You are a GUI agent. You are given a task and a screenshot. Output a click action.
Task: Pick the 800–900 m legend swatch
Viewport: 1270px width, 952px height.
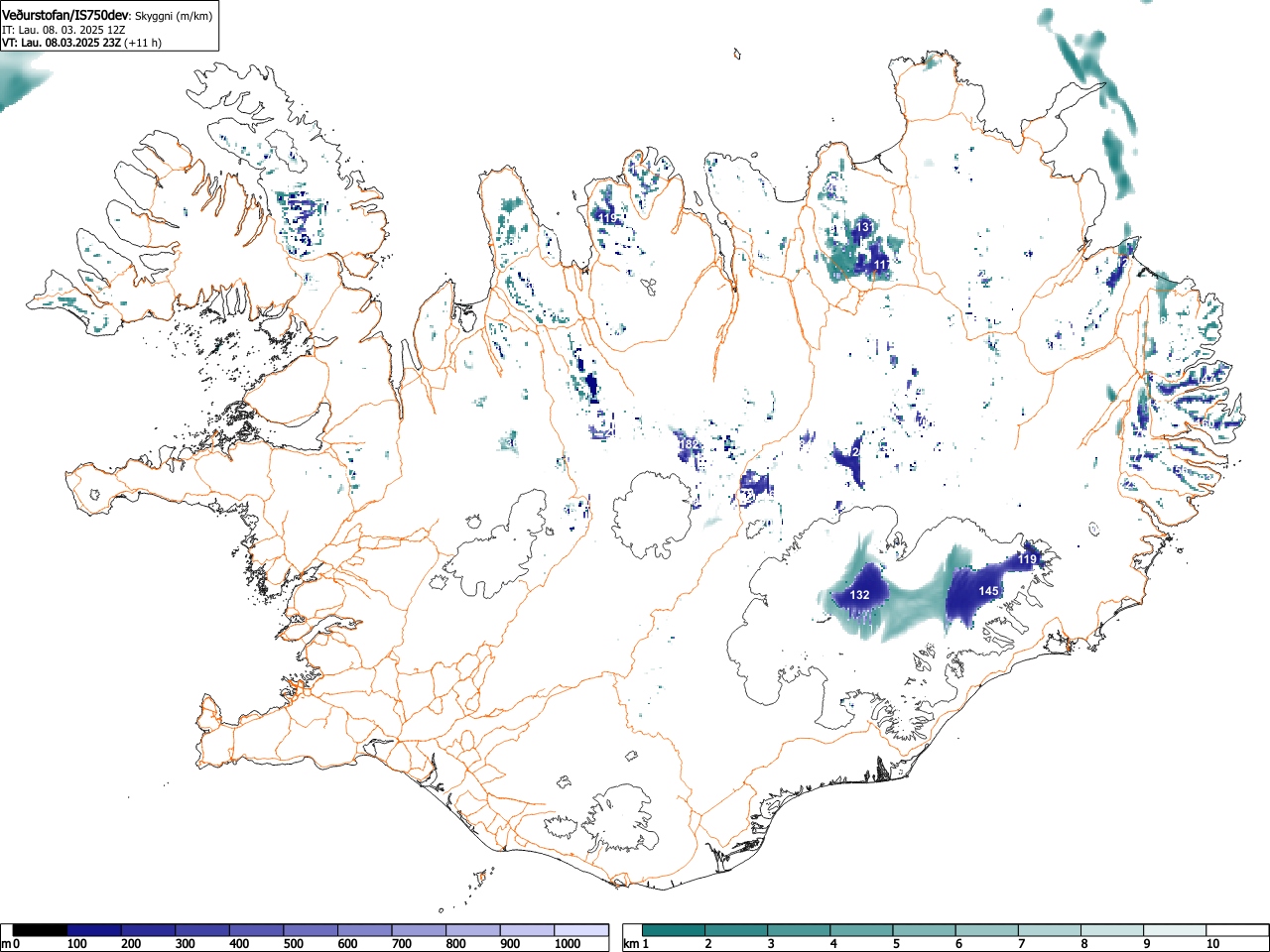pyautogui.click(x=473, y=930)
